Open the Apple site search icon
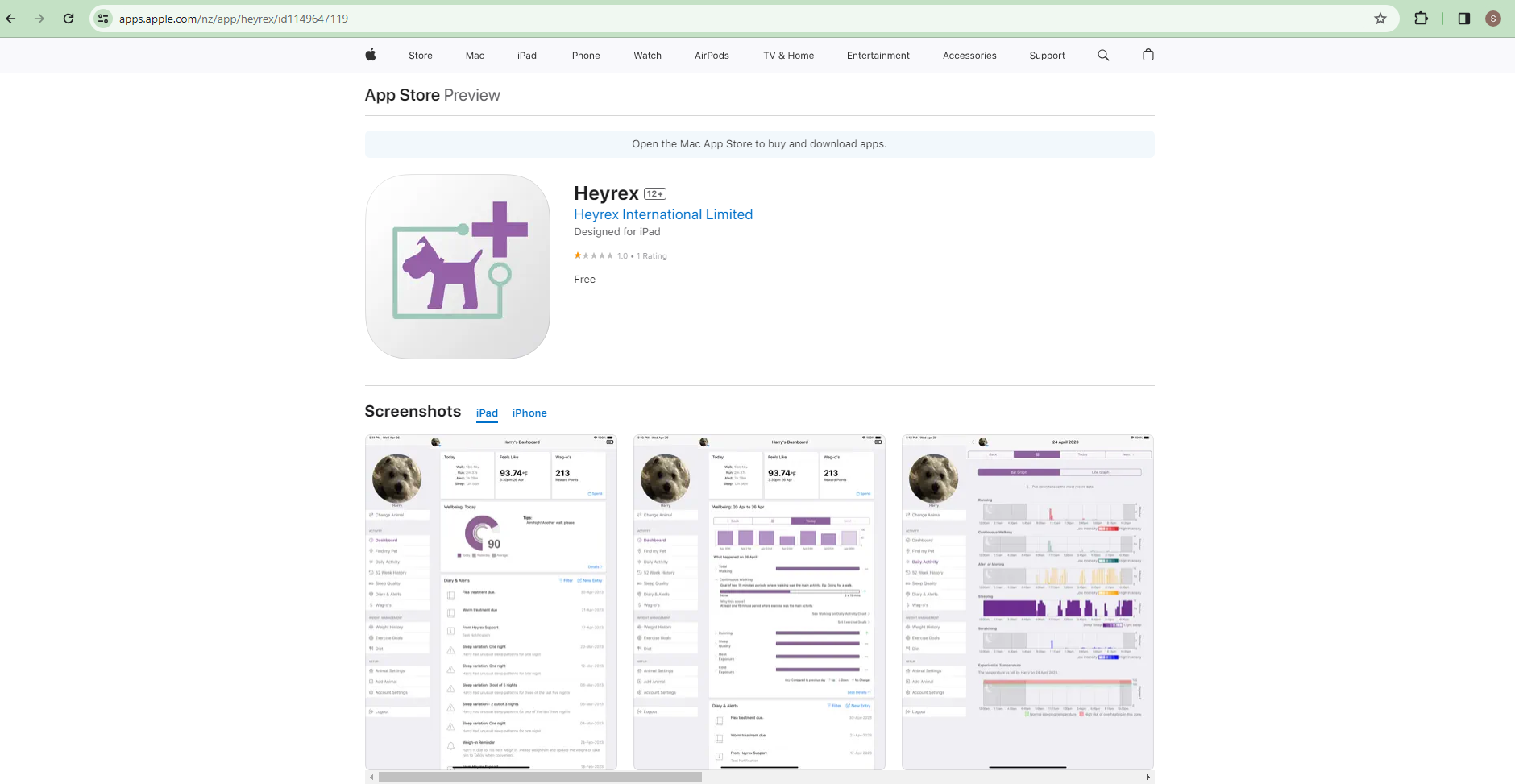Screen dimensions: 1515x784 coord(1103,55)
